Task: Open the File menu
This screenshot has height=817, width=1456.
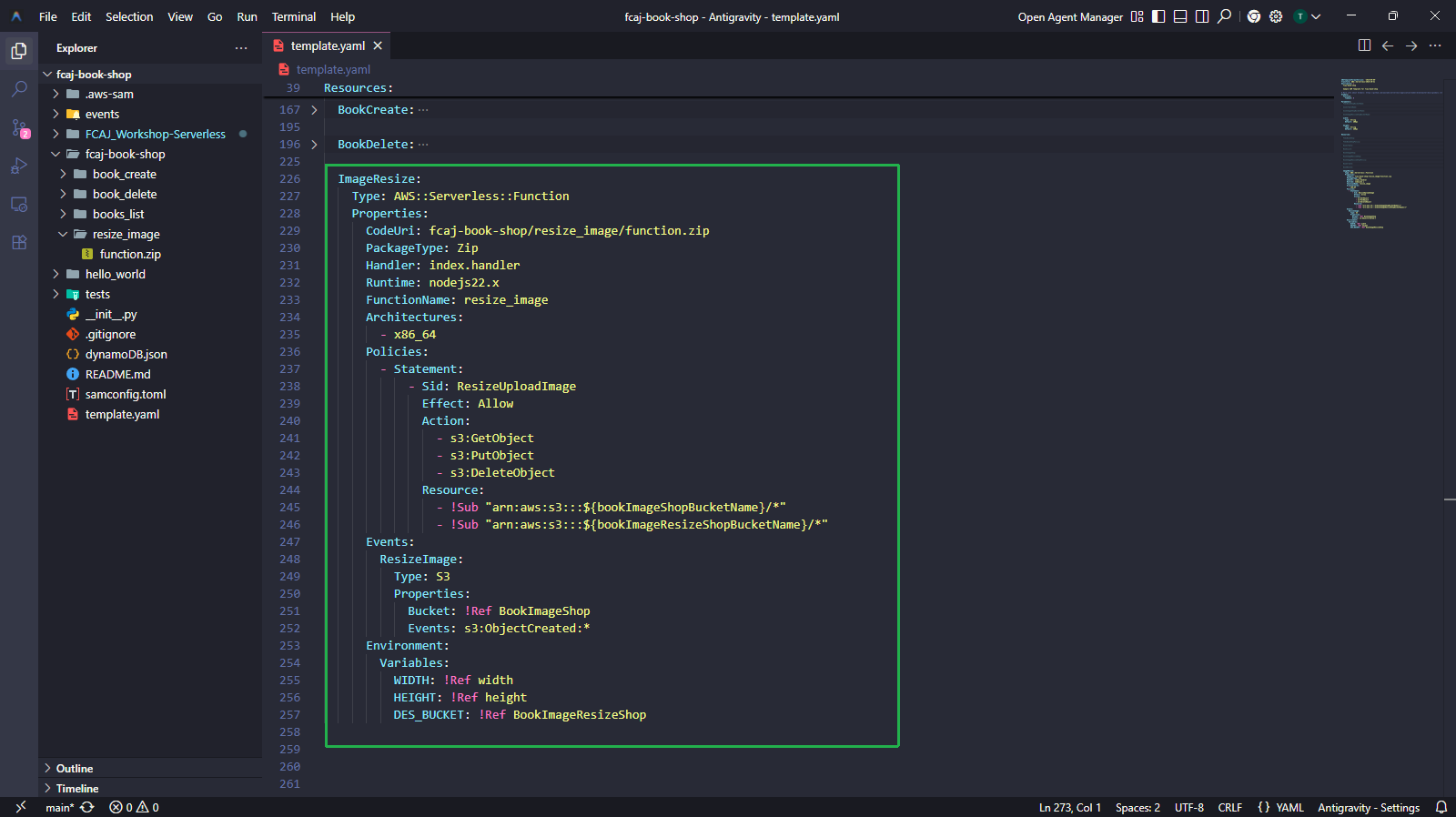Action: [48, 16]
